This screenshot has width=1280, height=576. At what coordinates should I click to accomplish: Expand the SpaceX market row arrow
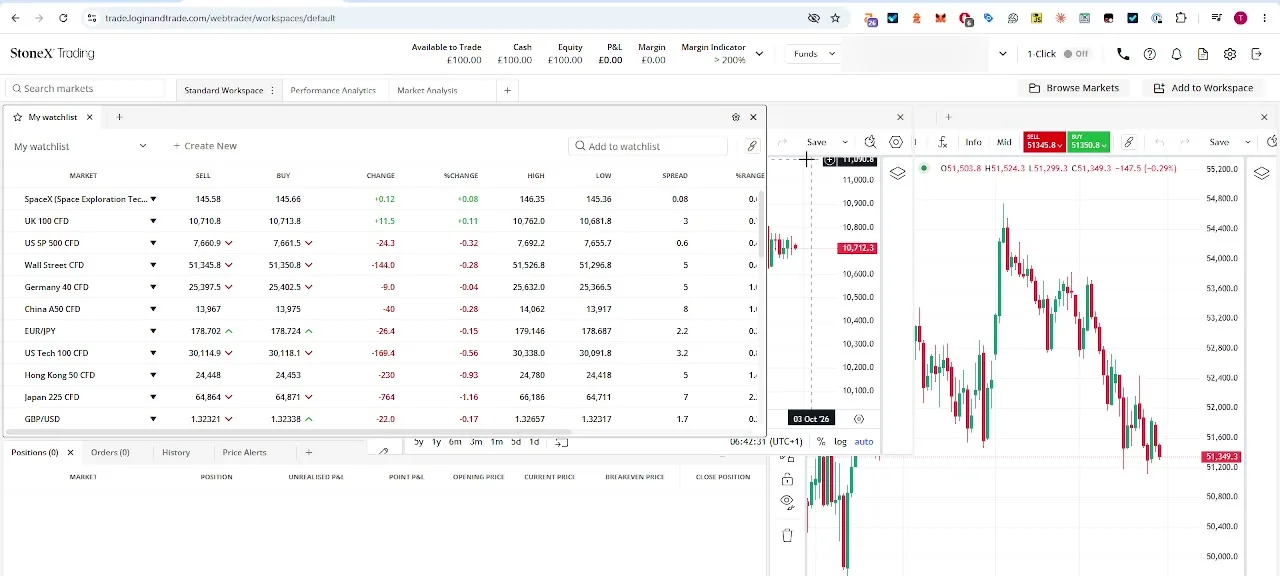click(x=153, y=199)
